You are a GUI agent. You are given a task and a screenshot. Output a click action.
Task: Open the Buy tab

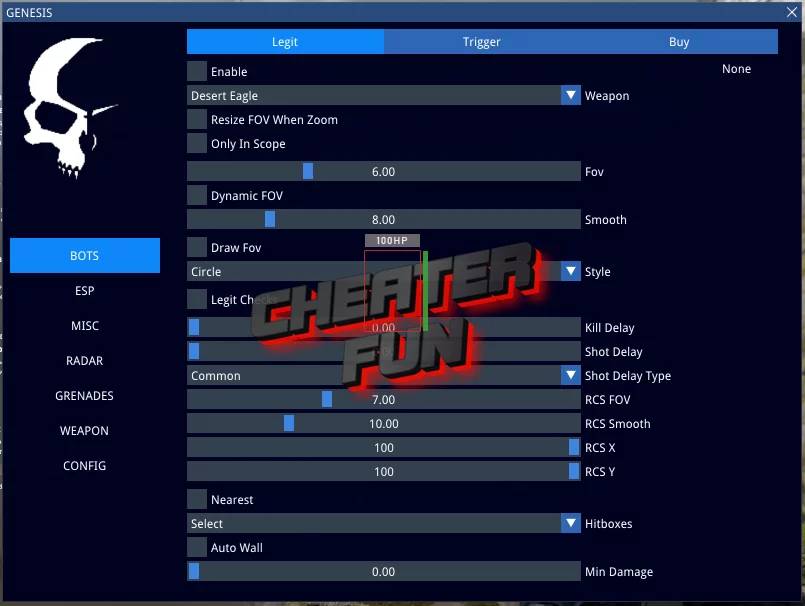[679, 41]
